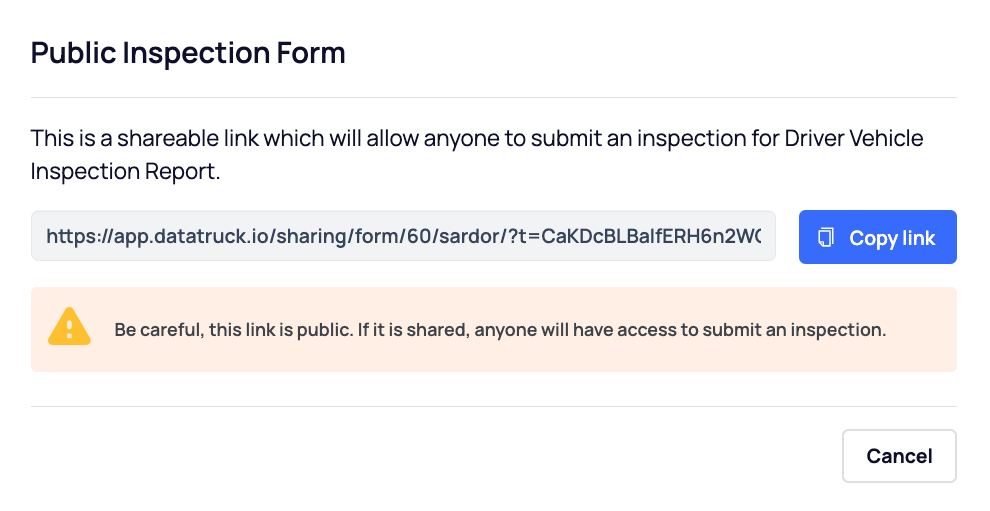Focus the shareable URL input field

[403, 236]
